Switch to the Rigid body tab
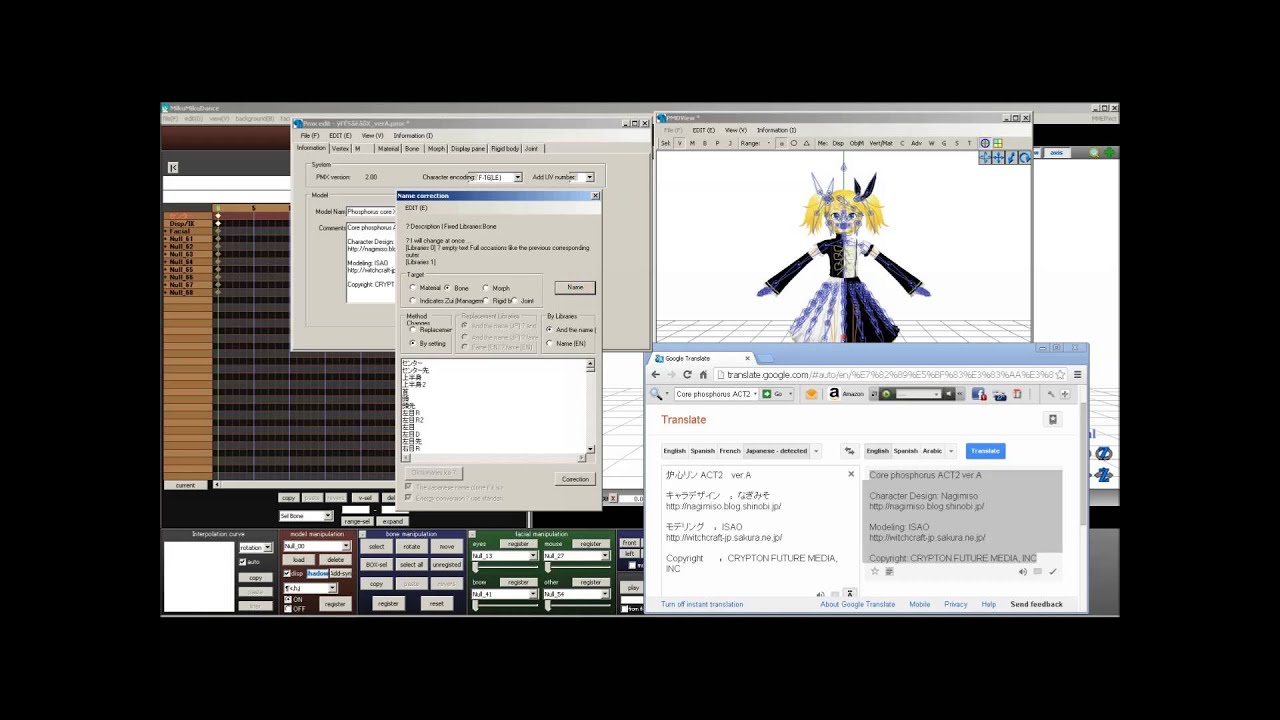Image resolution: width=1280 pixels, height=720 pixels. tap(505, 149)
